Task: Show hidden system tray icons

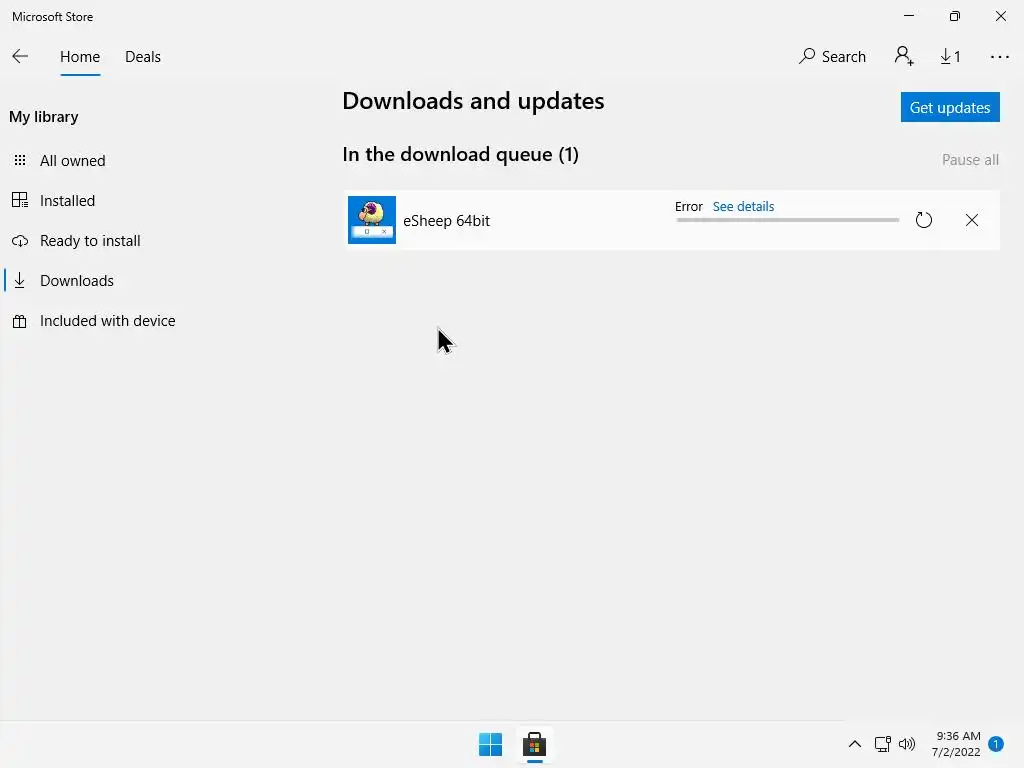Action: (854, 744)
